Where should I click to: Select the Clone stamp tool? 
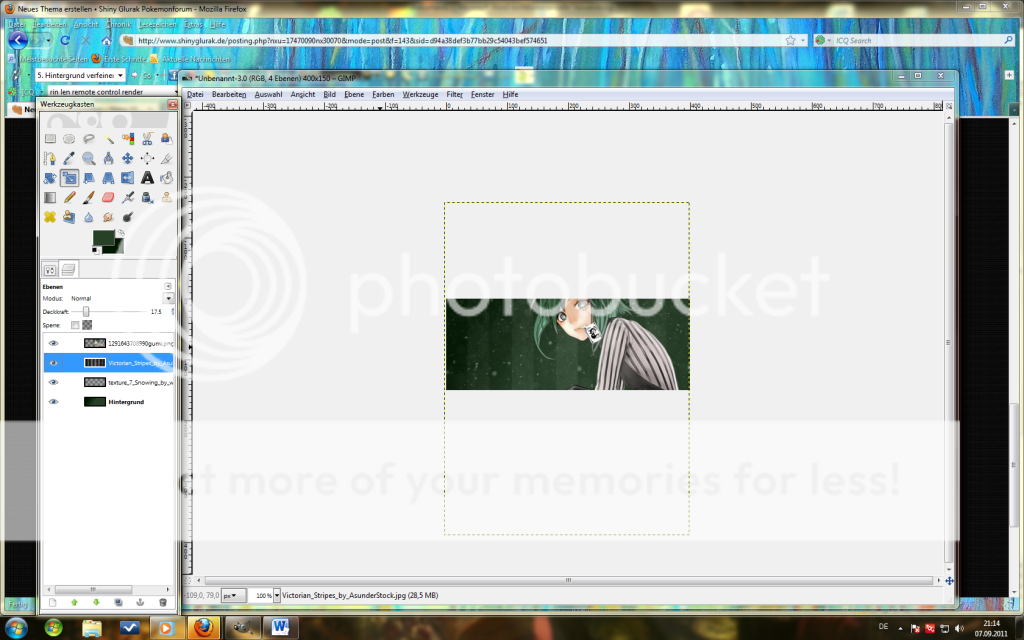(x=167, y=197)
